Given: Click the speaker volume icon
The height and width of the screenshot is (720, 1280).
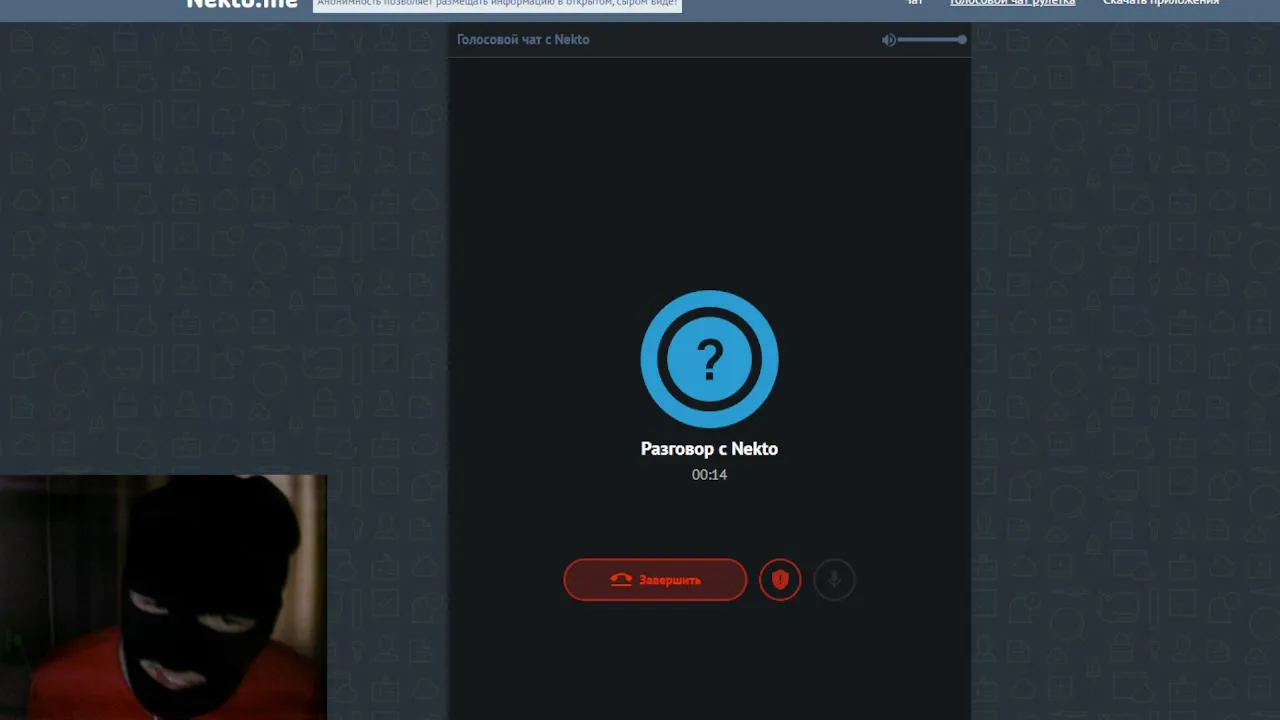Looking at the screenshot, I should click(x=888, y=40).
